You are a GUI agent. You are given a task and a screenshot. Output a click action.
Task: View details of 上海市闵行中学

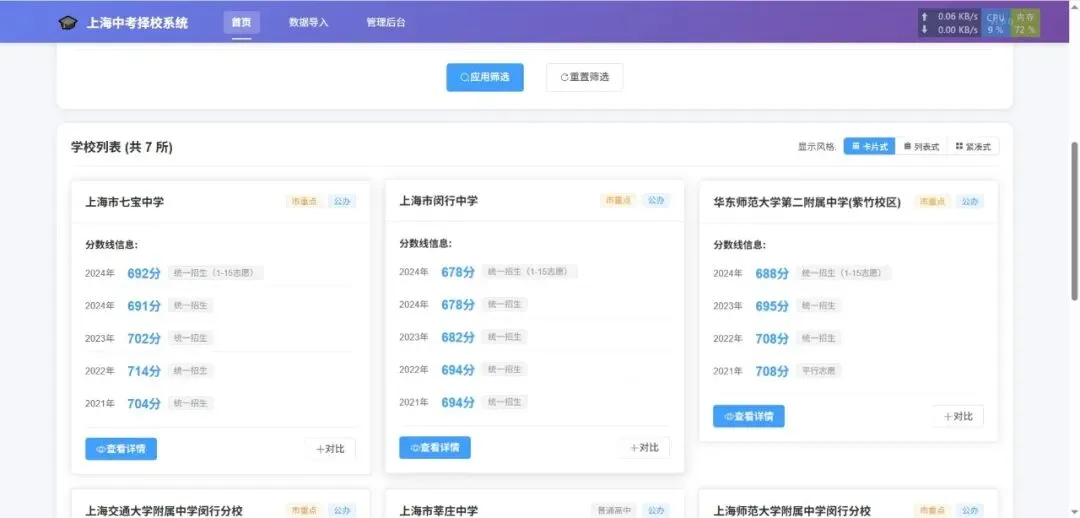point(435,448)
